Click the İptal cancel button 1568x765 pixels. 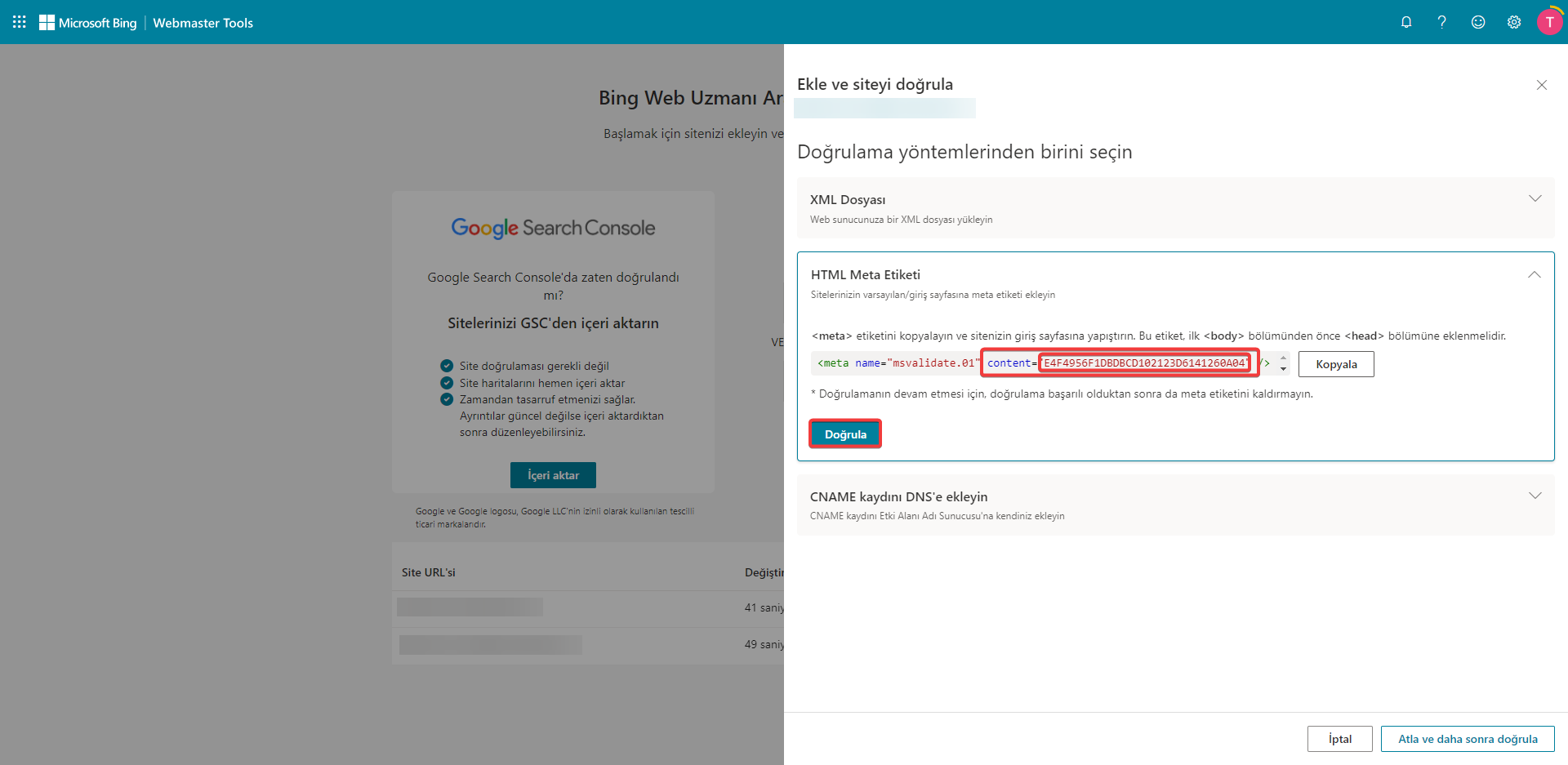(1339, 739)
